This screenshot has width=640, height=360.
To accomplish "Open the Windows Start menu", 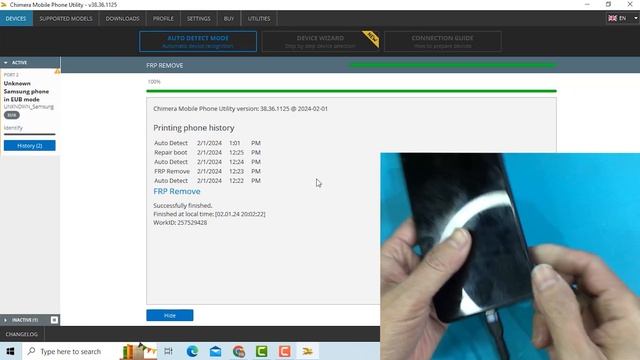I will tap(10, 351).
